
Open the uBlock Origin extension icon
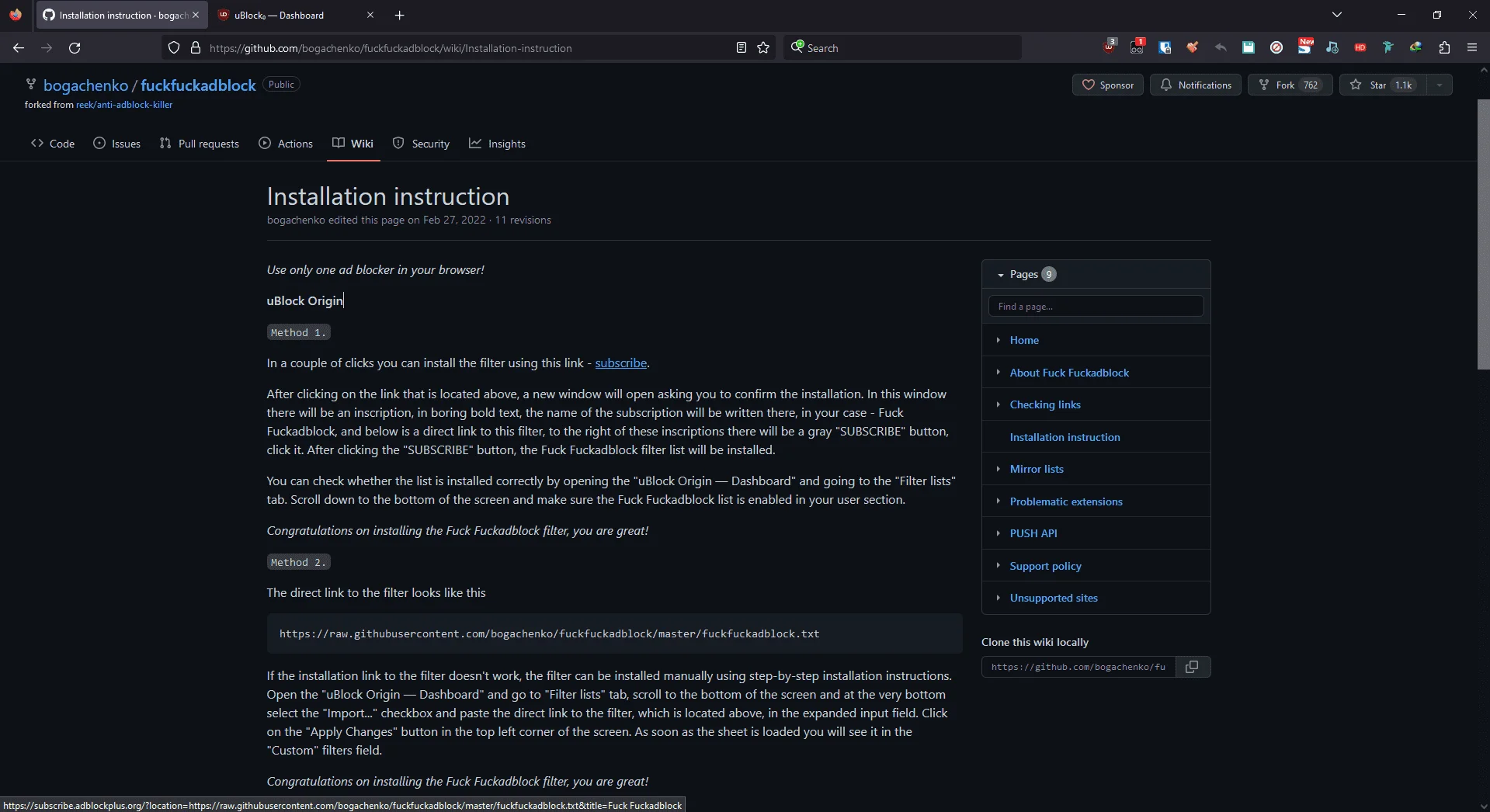point(1109,47)
